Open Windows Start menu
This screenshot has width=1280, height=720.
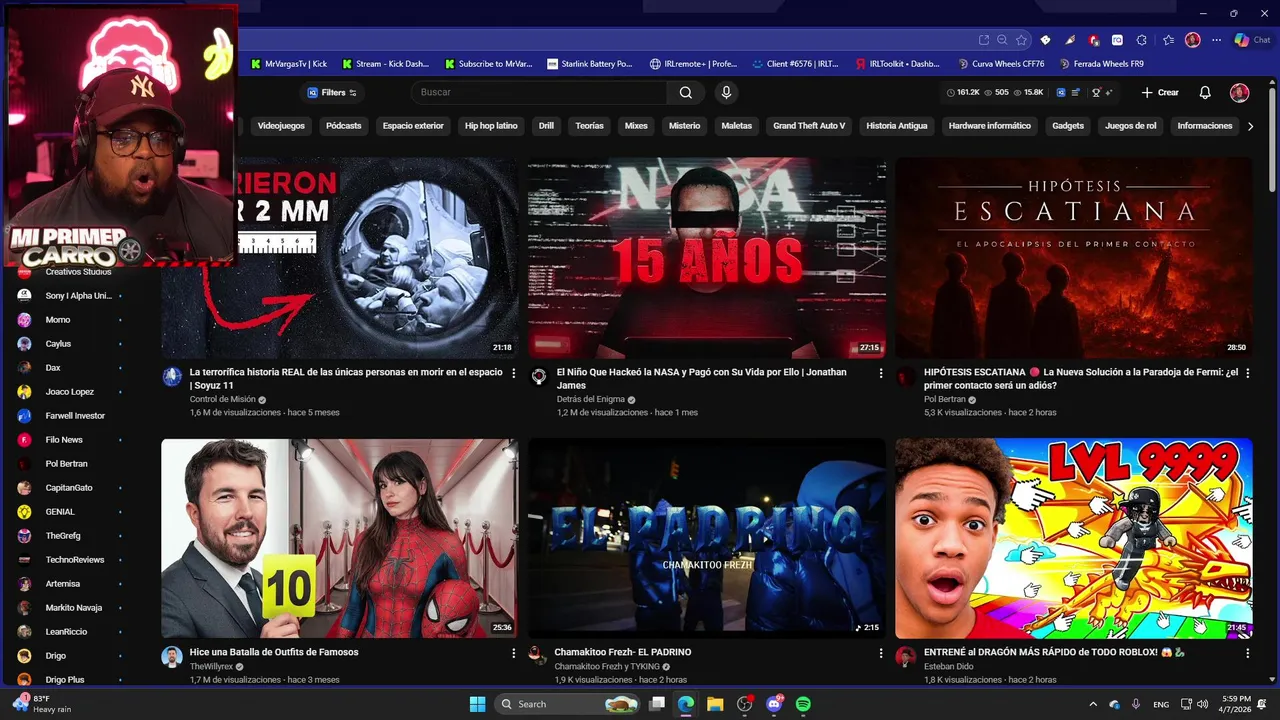click(477, 704)
